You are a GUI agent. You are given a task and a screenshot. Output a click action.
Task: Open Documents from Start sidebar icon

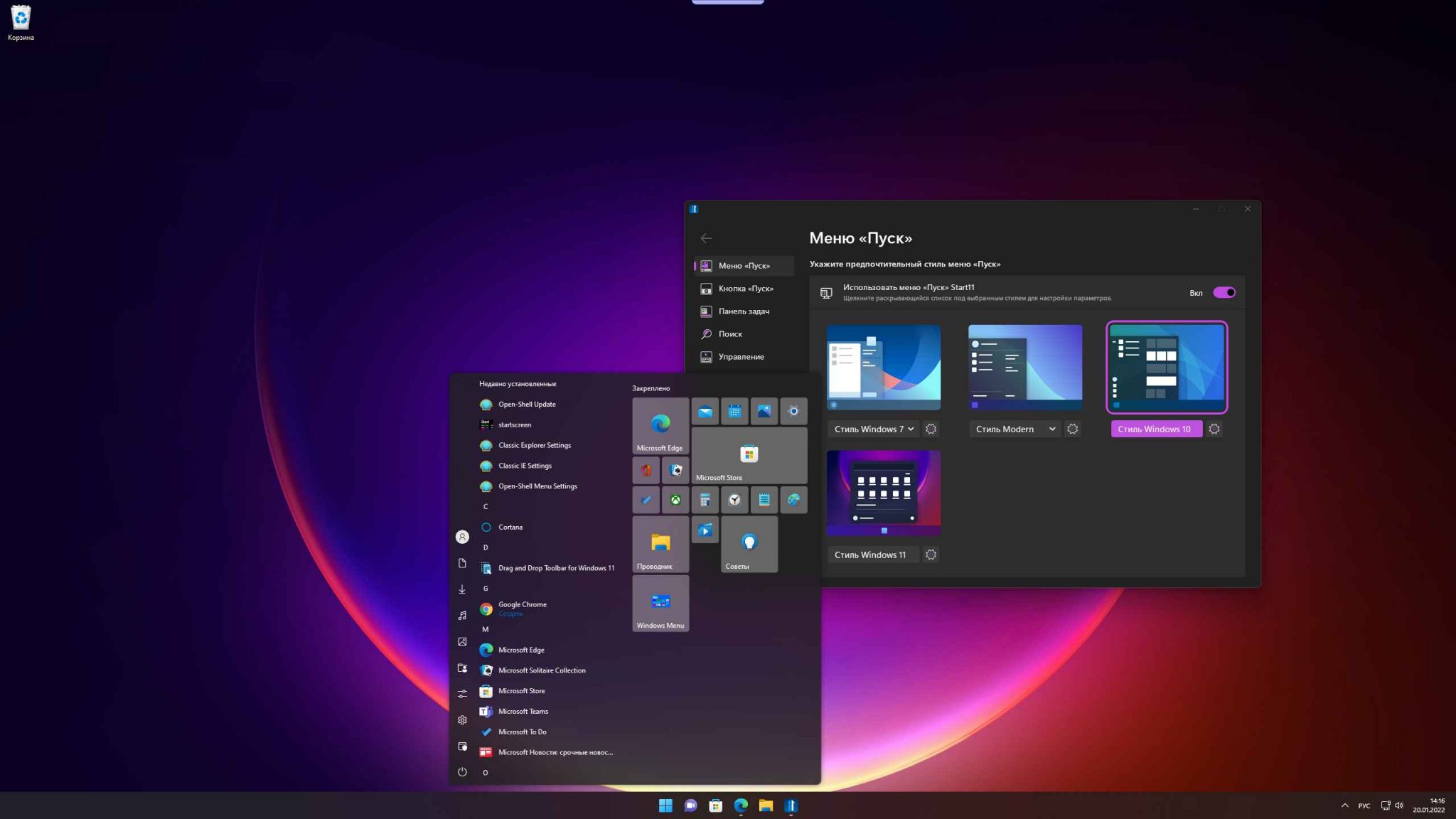[462, 563]
